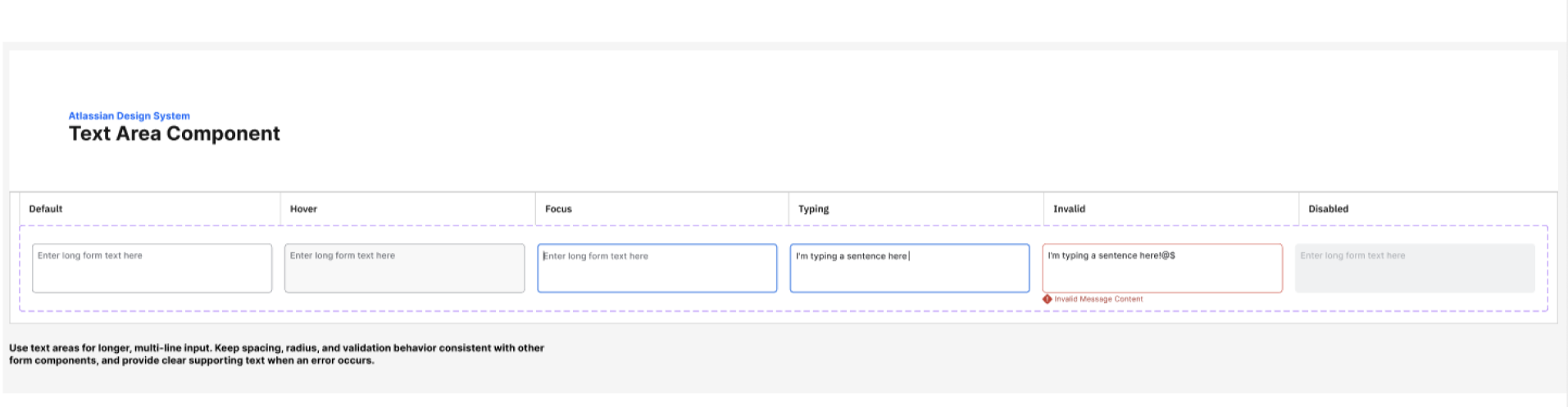Click the text area reading 'I'm typing a sentence here' under Typing
The width and height of the screenshot is (1568, 407).
(x=909, y=268)
